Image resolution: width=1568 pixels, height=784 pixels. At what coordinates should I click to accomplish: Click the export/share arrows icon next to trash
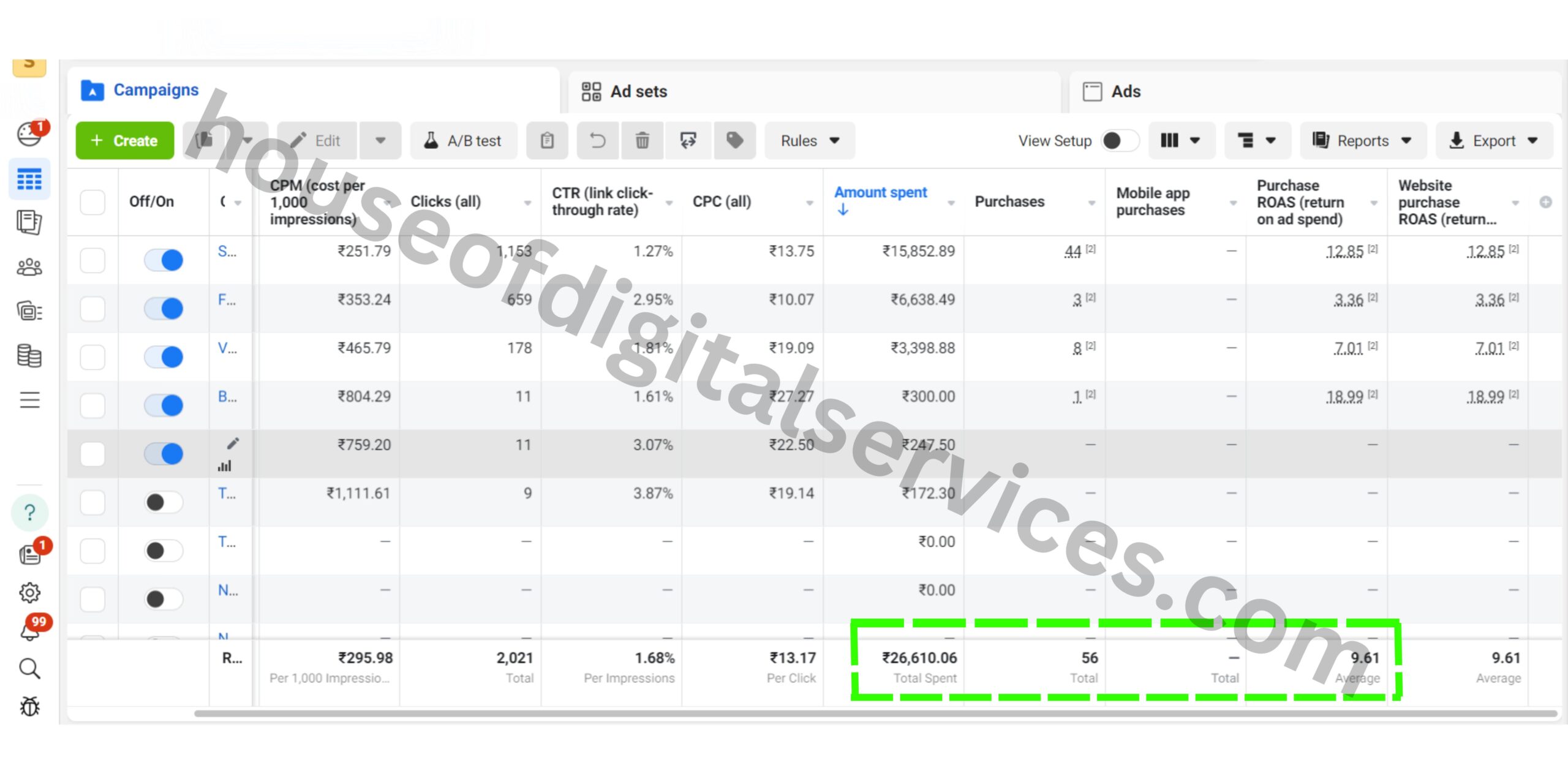tap(688, 141)
